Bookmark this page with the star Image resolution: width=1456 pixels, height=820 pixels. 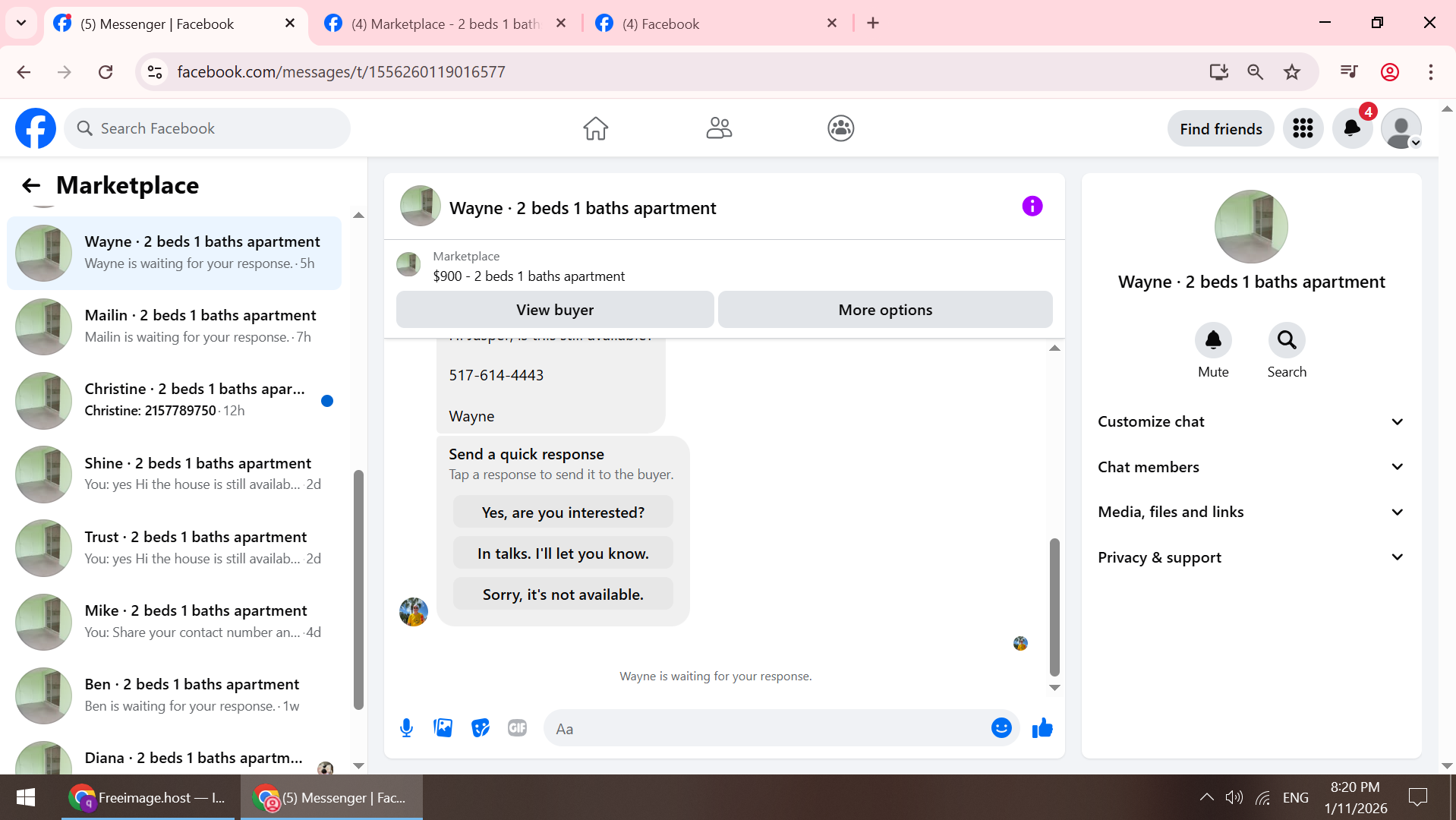coord(1292,72)
